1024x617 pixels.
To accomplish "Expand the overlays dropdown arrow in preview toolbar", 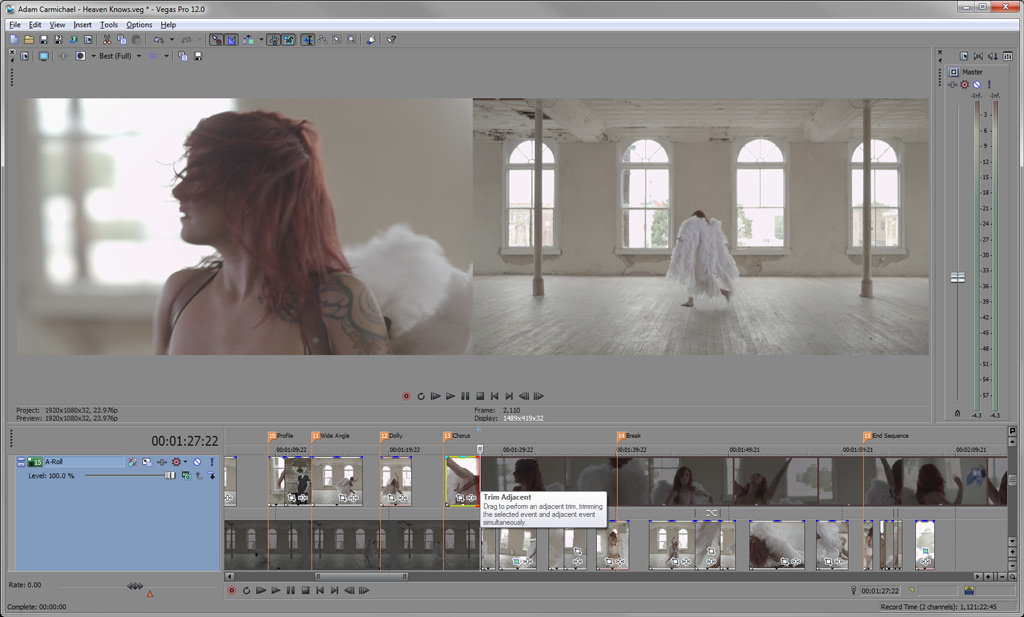I will (x=168, y=56).
